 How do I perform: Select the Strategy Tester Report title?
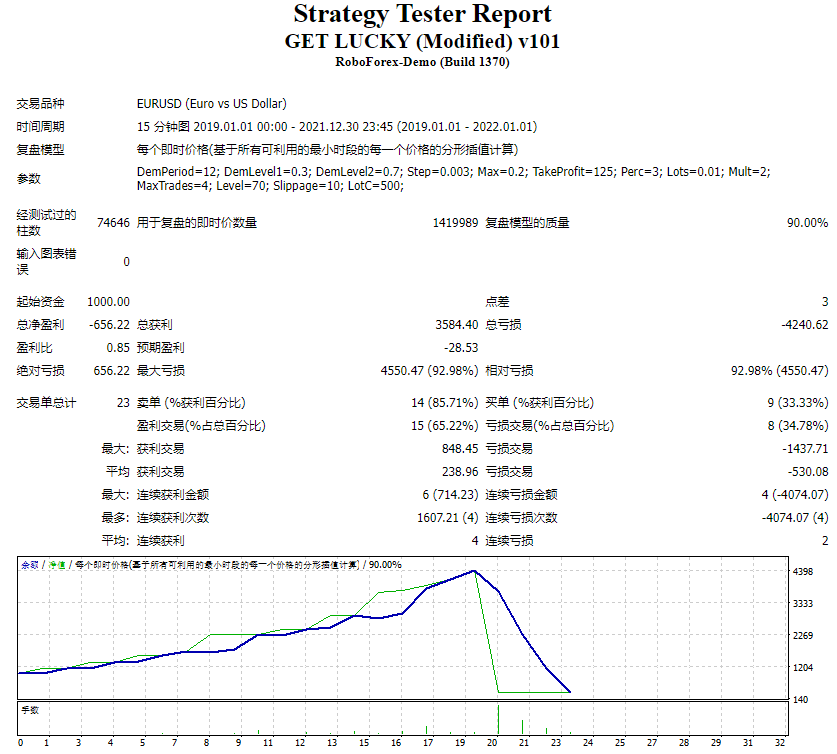click(x=418, y=14)
